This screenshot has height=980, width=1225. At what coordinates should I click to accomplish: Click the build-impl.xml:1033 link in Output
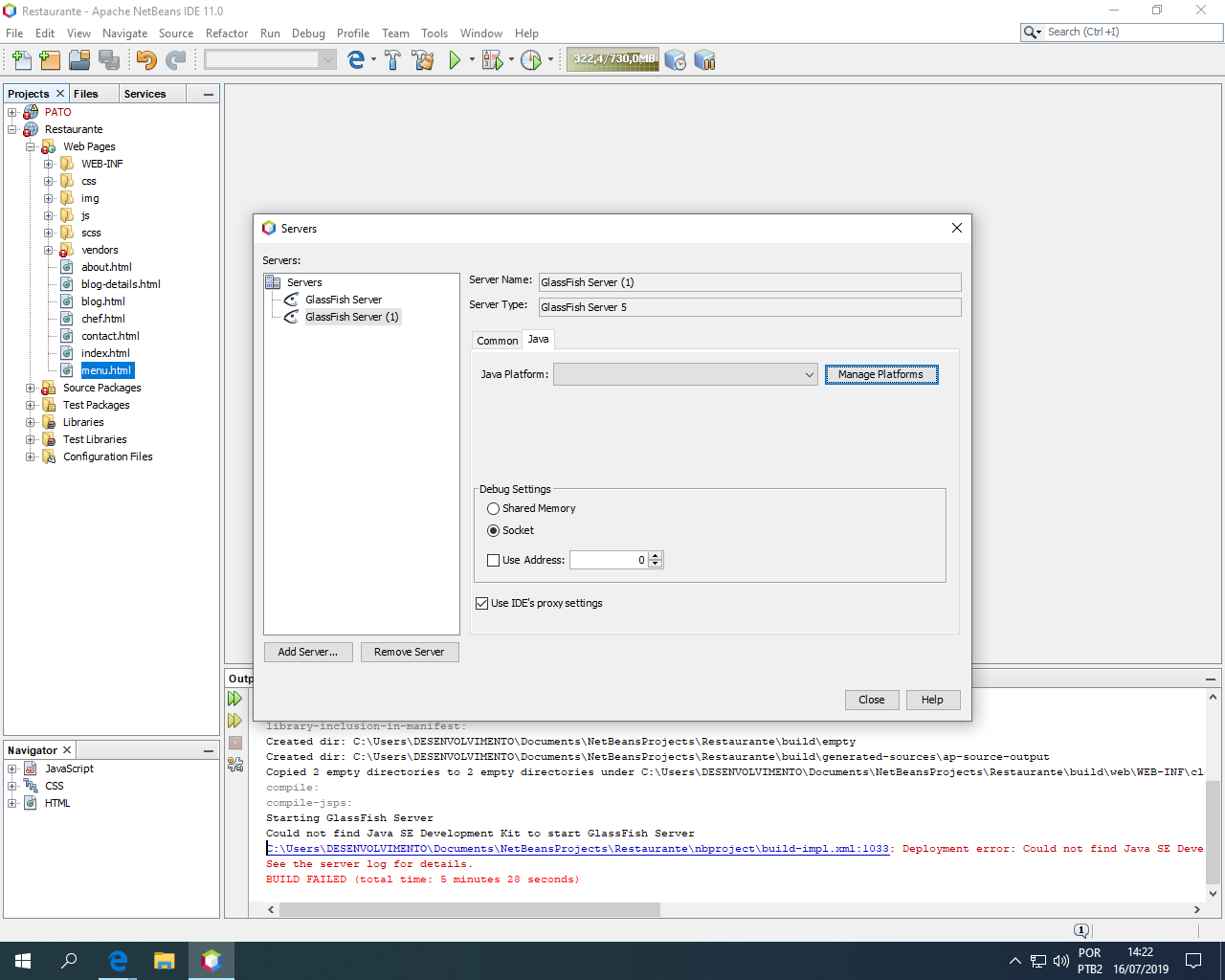point(578,849)
